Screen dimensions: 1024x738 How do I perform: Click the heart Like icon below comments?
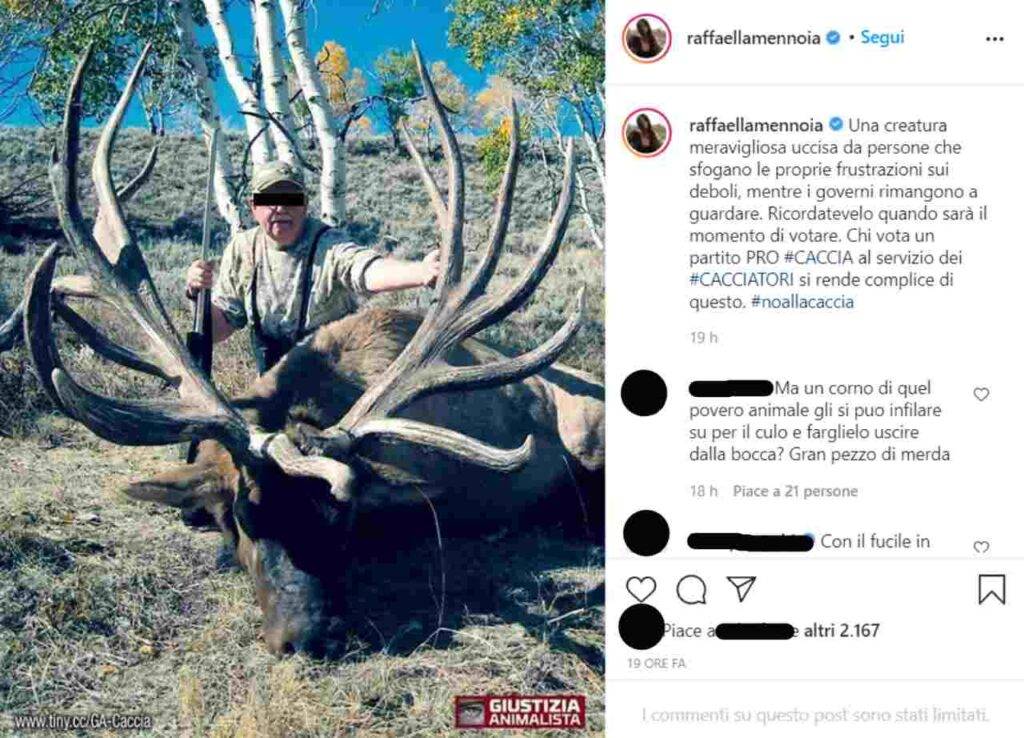point(641,589)
